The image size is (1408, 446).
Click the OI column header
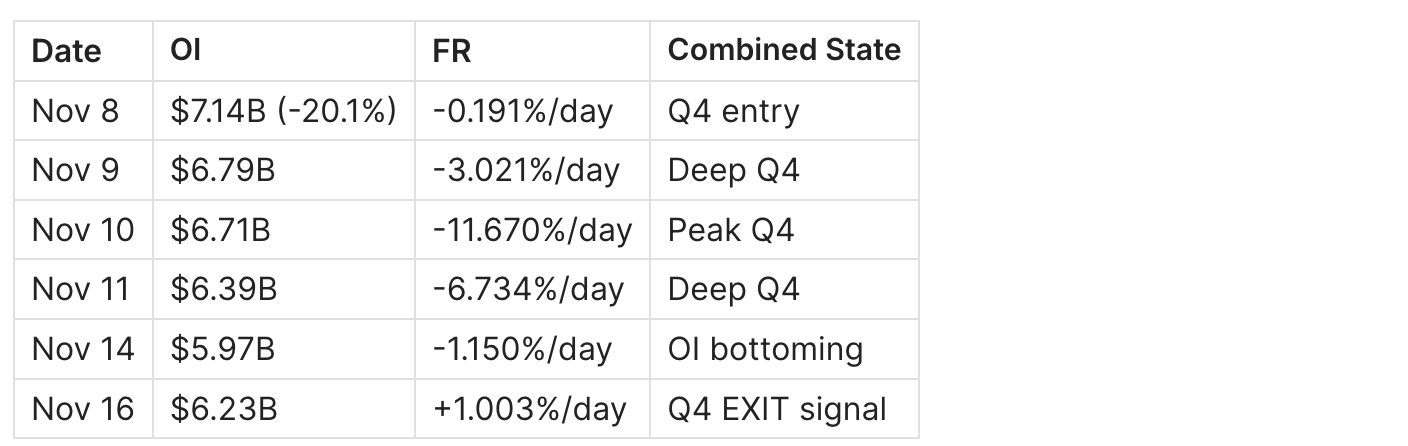point(186,51)
